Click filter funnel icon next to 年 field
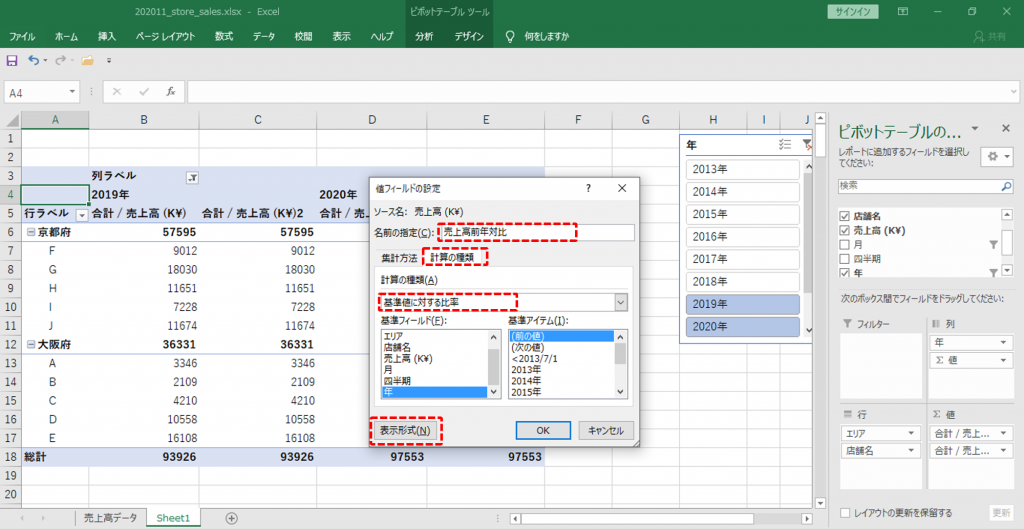This screenshot has width=1024, height=529. pos(993,273)
